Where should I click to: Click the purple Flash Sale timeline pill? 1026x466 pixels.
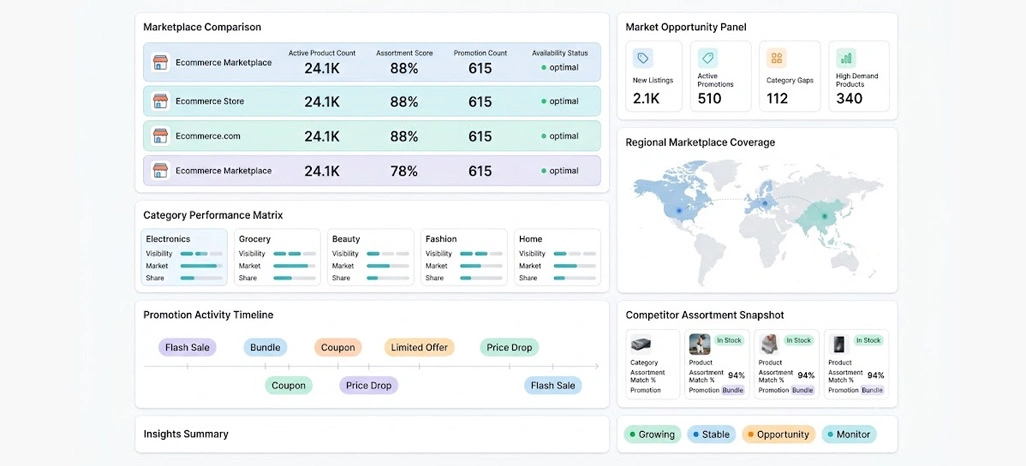187,348
